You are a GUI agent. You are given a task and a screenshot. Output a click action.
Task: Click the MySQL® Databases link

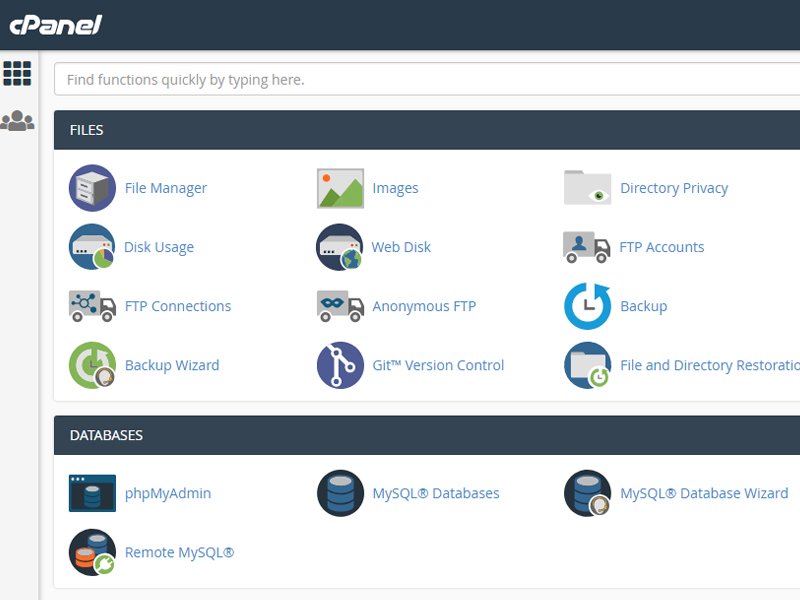pos(436,493)
